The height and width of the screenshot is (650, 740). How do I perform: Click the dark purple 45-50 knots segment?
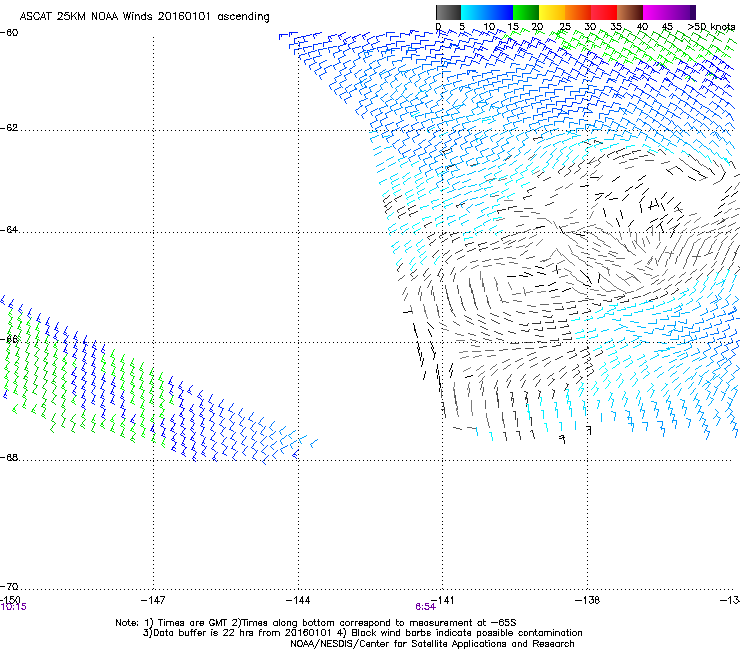click(682, 12)
